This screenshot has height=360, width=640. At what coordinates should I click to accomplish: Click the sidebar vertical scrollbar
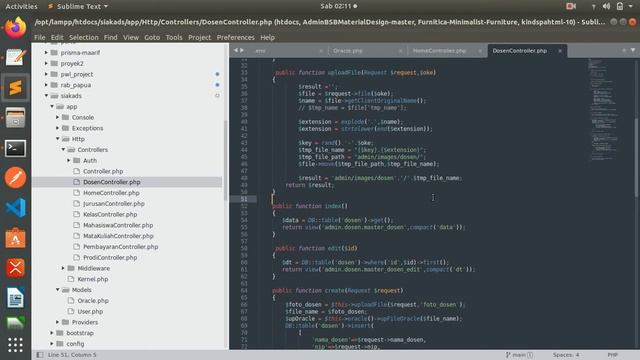(226, 160)
